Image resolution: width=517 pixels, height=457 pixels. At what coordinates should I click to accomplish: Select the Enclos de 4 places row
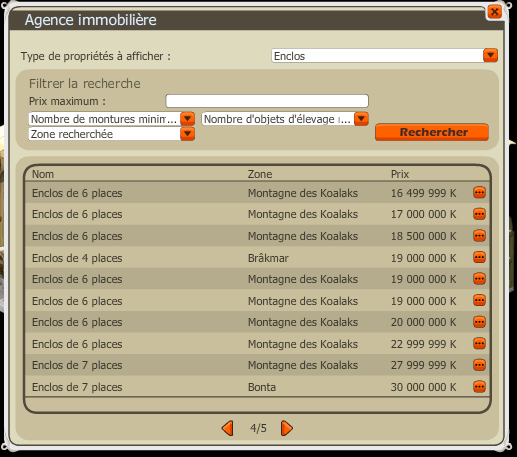[x=257, y=258]
